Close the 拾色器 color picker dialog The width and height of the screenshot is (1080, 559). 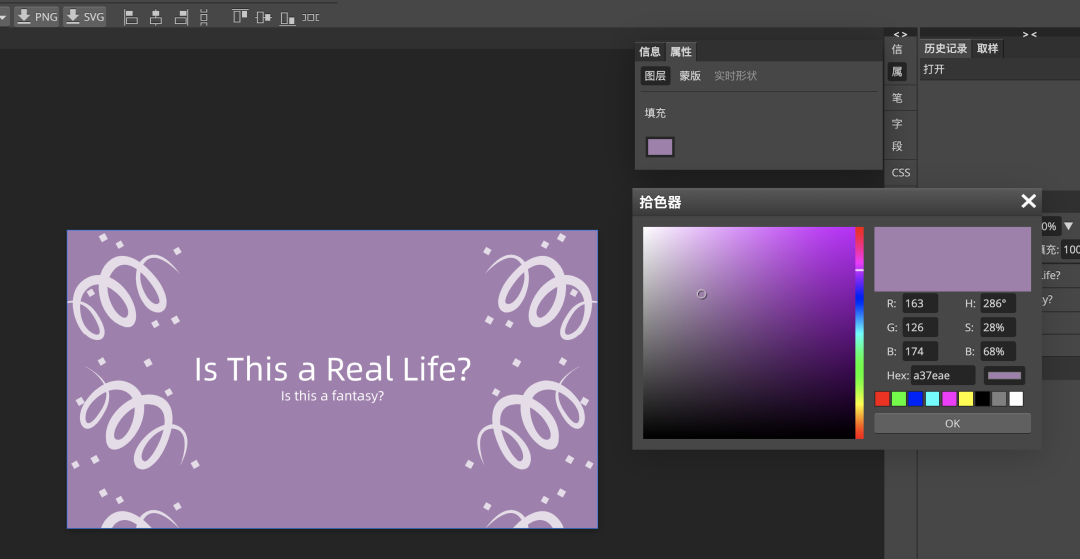click(x=1028, y=201)
